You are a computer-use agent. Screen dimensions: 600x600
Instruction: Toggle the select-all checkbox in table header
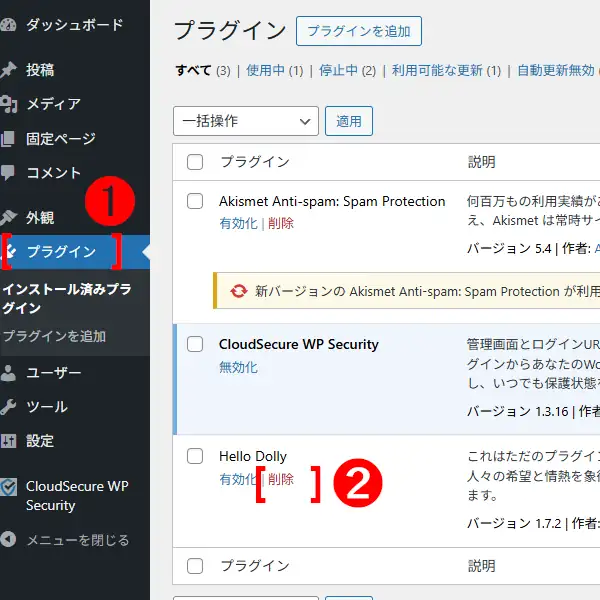[195, 162]
